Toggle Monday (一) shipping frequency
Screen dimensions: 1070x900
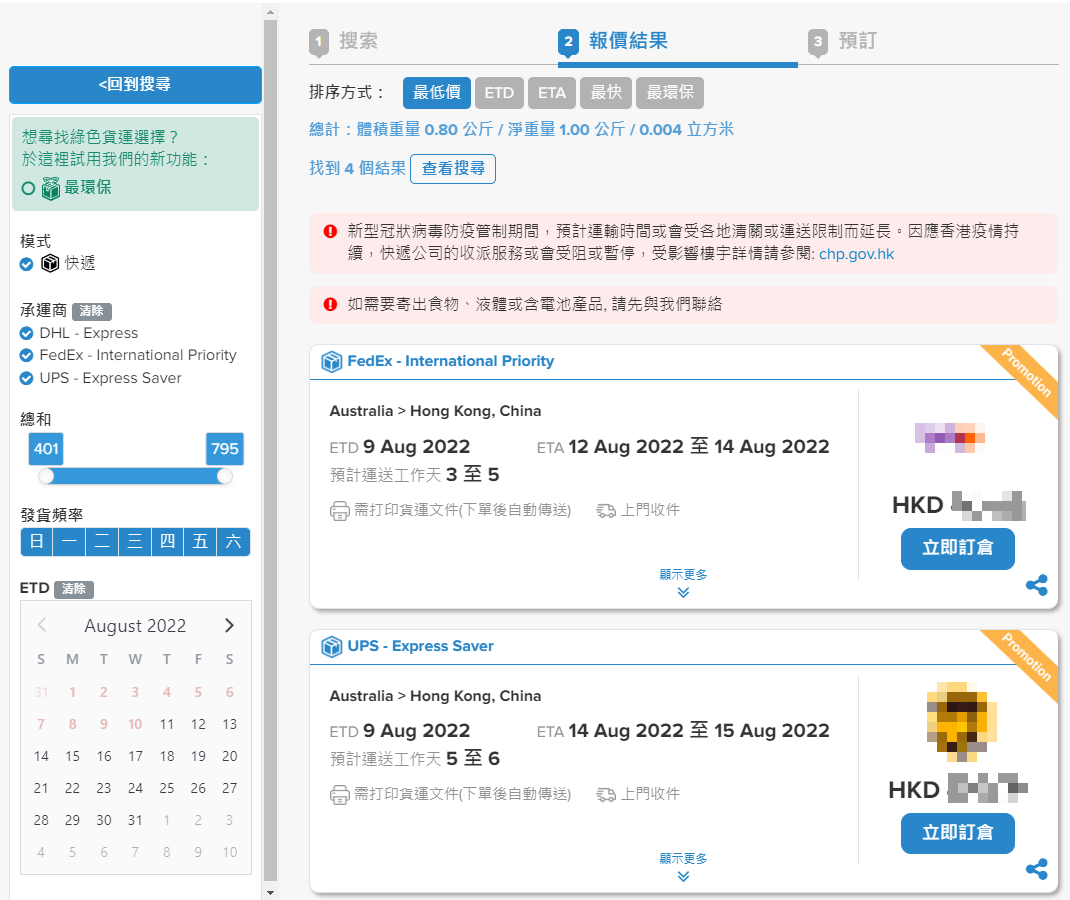69,542
